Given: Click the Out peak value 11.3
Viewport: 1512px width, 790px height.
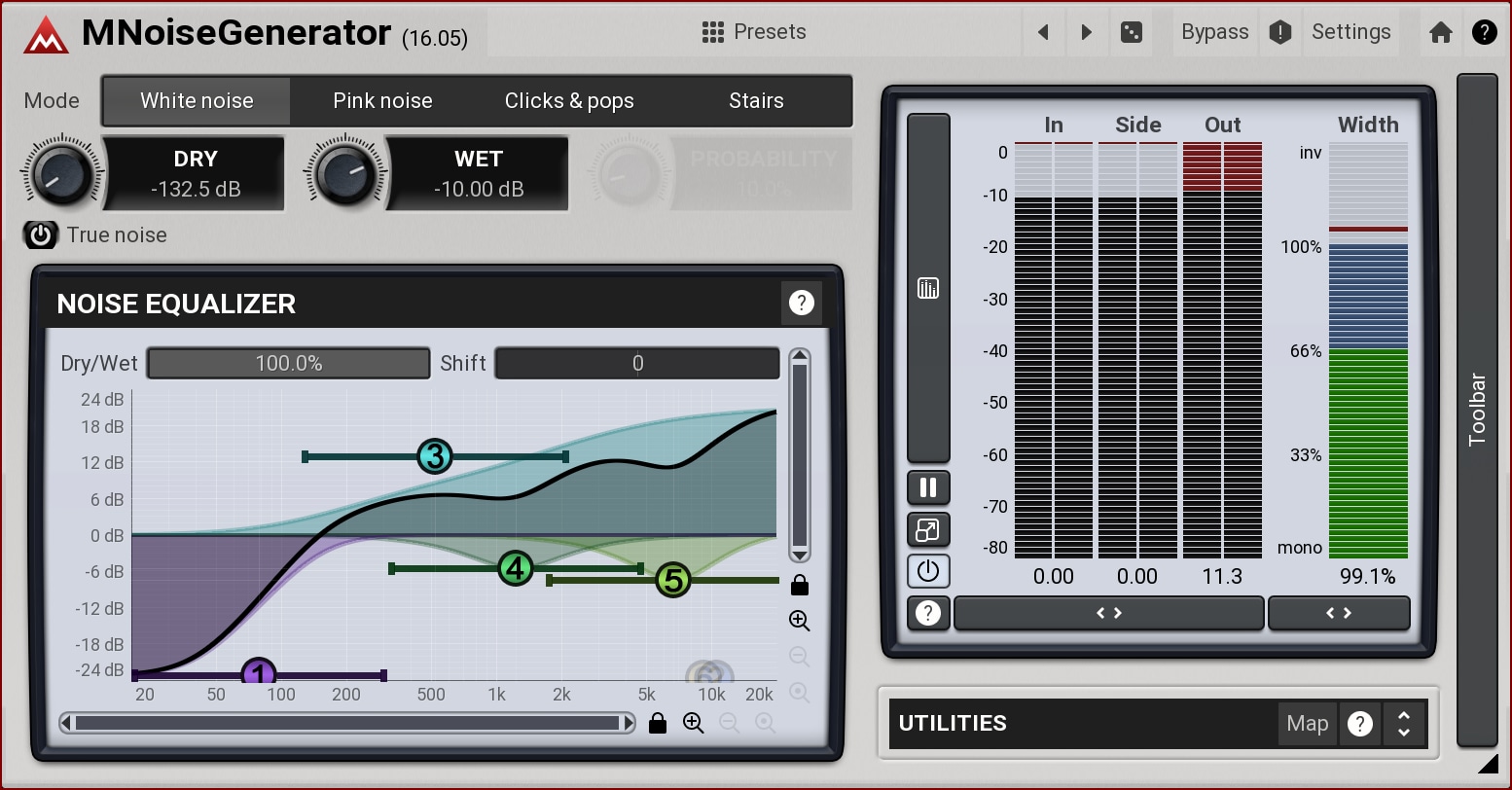Looking at the screenshot, I should coord(1222,577).
